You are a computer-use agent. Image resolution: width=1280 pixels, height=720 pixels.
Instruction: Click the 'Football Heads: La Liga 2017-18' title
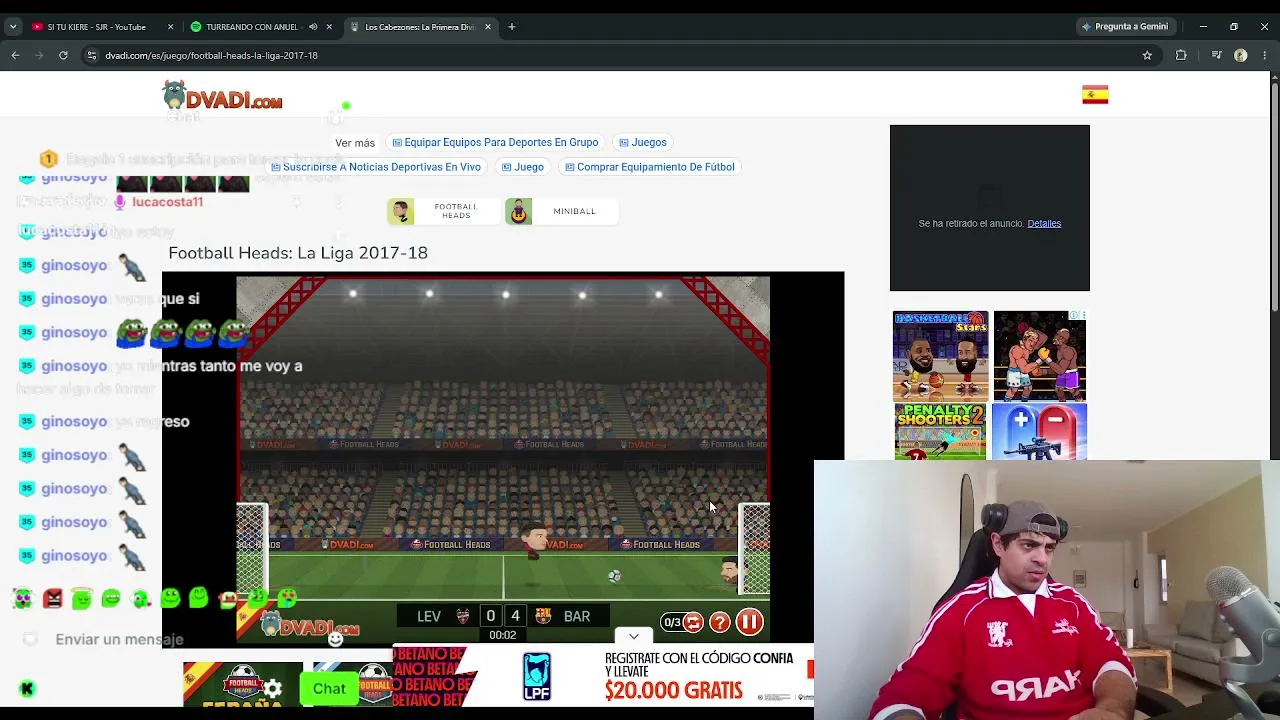pyautogui.click(x=298, y=253)
